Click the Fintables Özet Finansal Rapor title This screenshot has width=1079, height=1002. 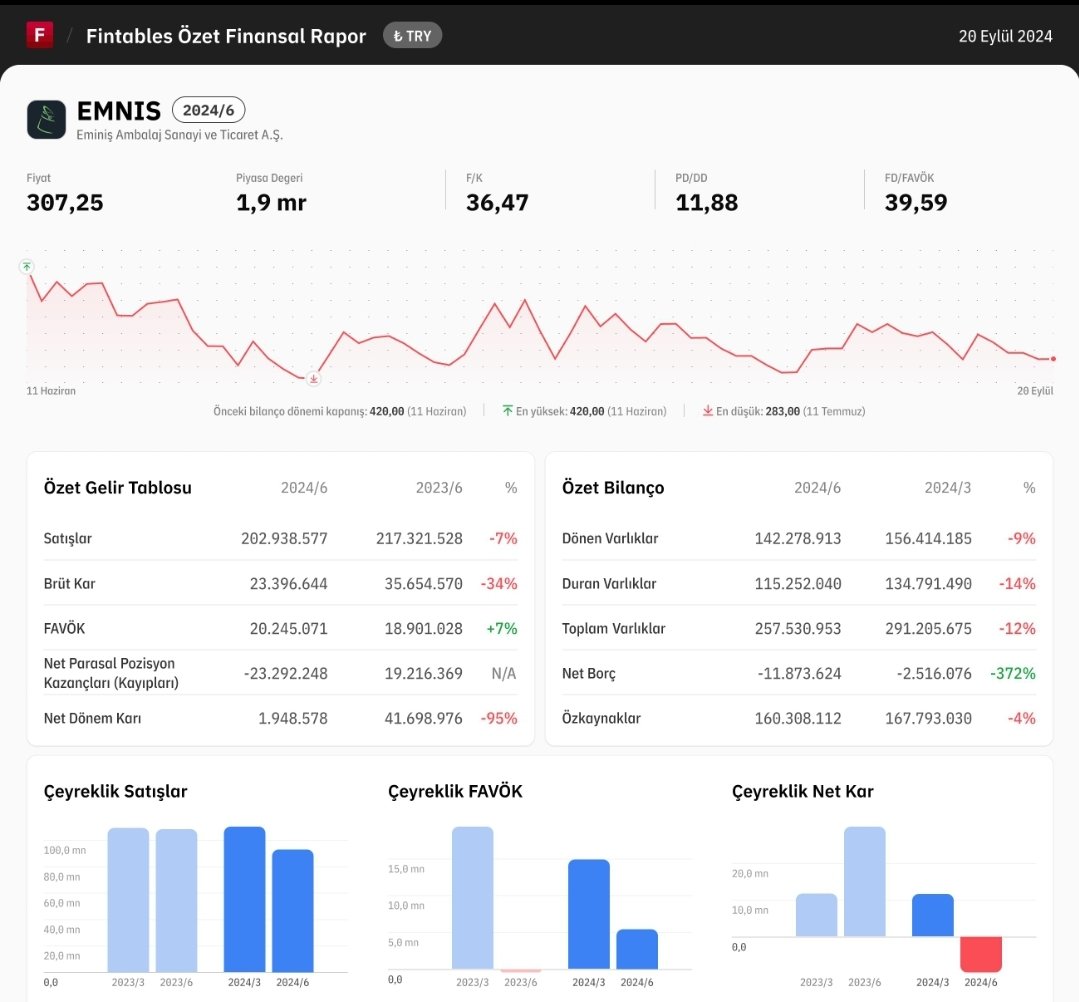click(226, 36)
